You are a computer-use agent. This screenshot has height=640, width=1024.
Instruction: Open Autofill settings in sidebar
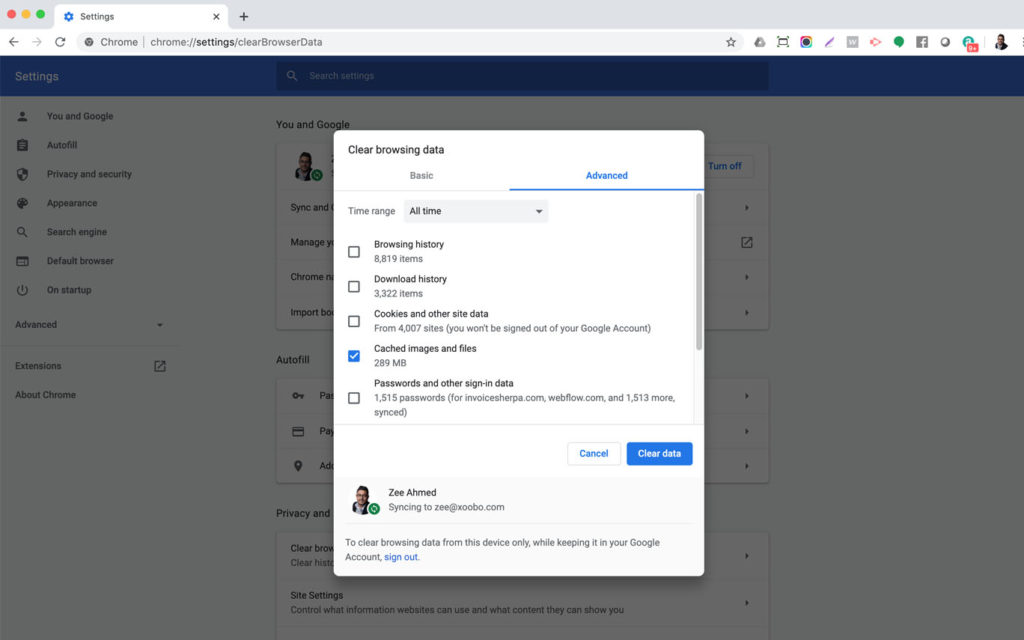(62, 145)
